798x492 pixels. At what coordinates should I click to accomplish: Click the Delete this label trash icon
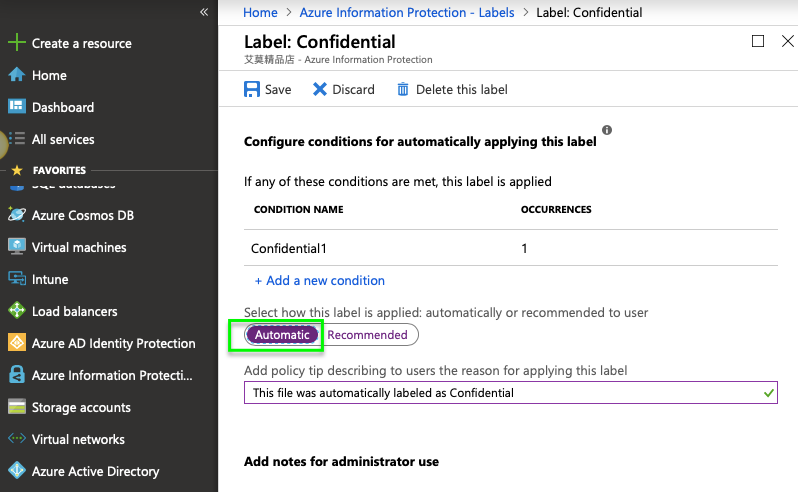tap(403, 89)
